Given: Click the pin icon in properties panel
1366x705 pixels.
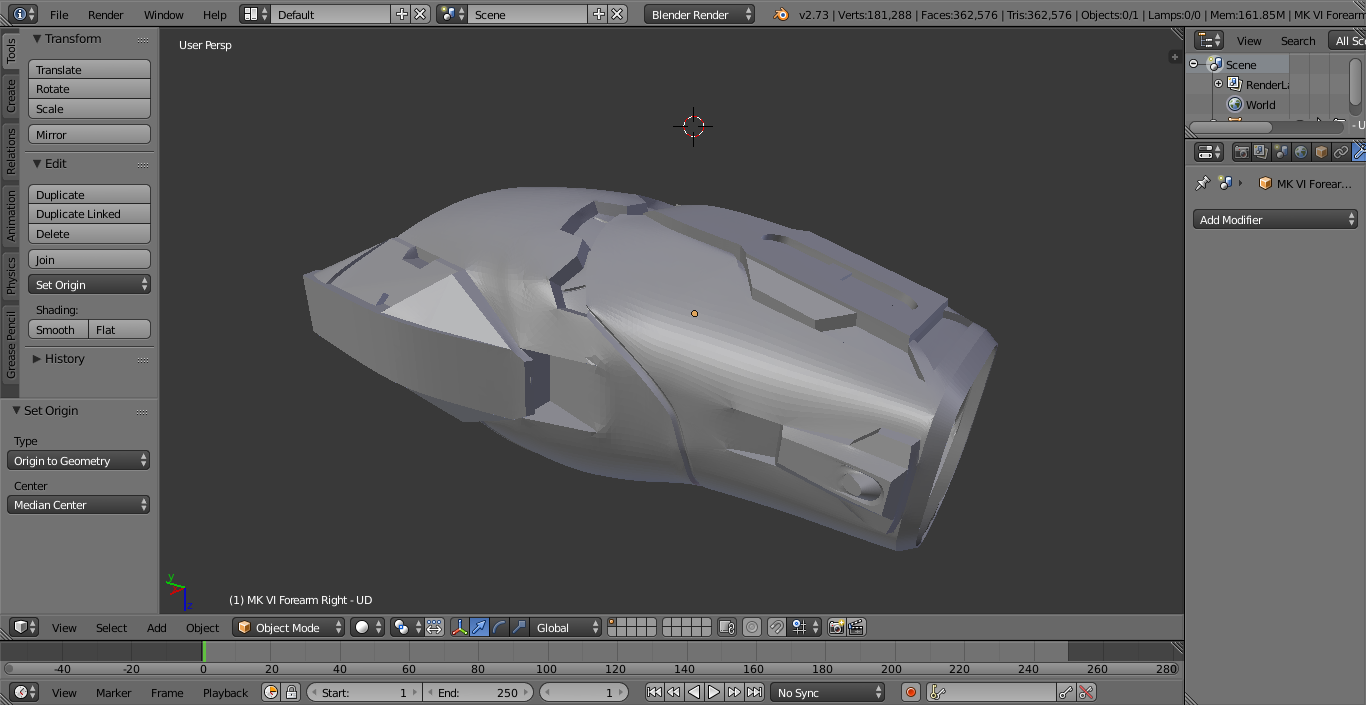Looking at the screenshot, I should [x=1203, y=184].
